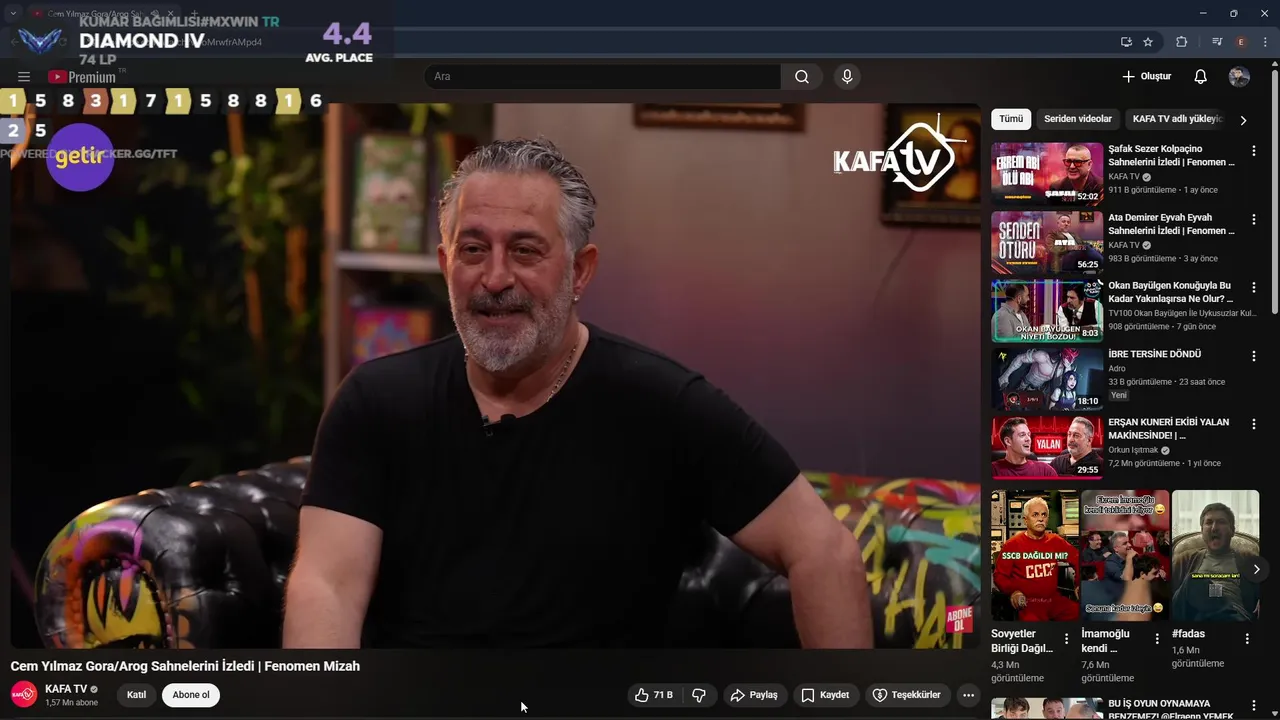Click Şafak Sezer Kolpaçino video title

click(x=1171, y=155)
